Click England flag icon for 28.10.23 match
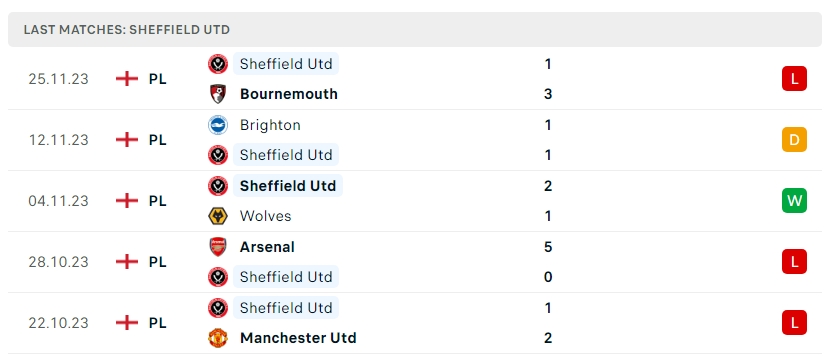824x360 pixels. click(127, 262)
